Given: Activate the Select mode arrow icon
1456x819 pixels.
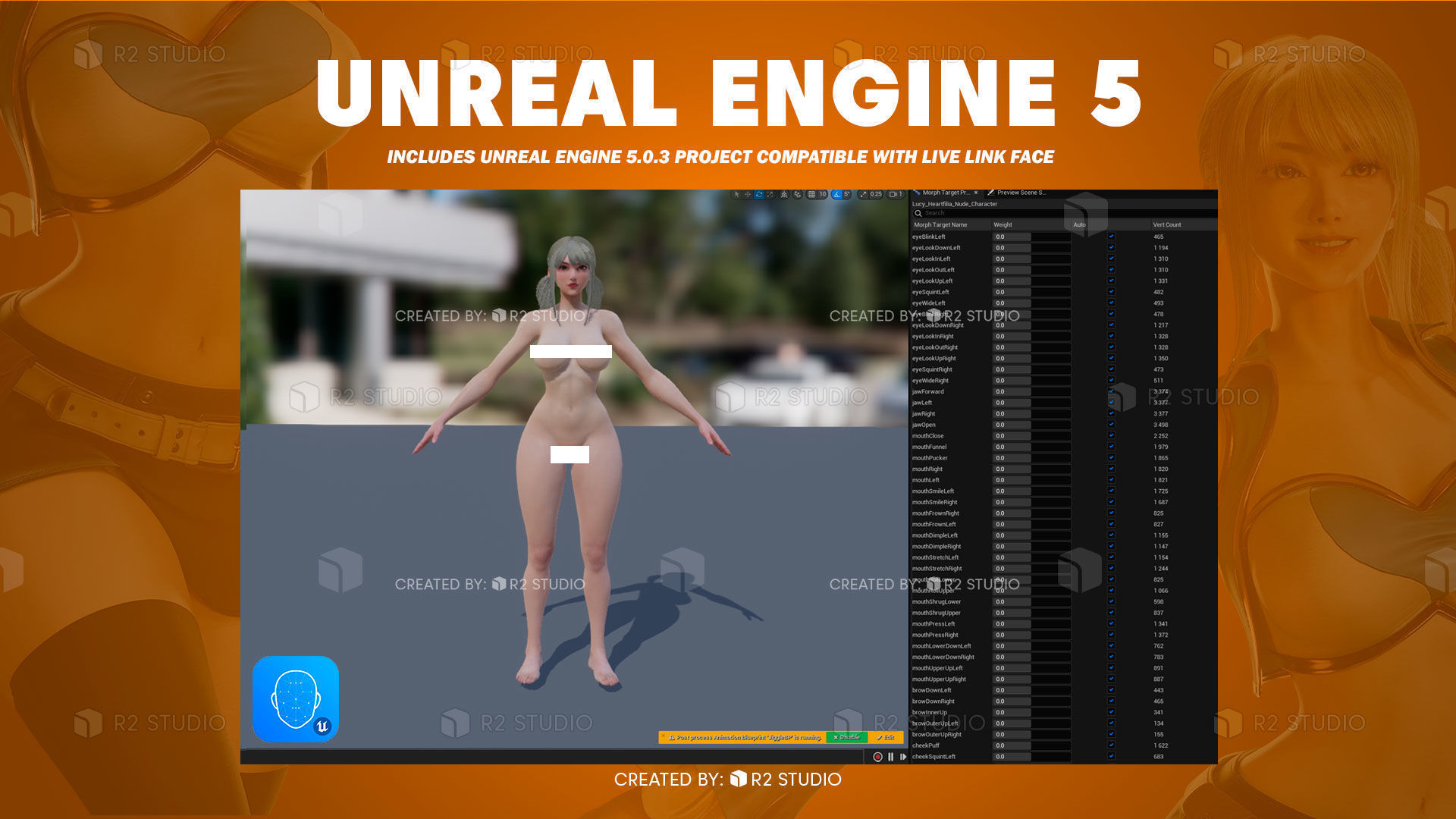Looking at the screenshot, I should pyautogui.click(x=736, y=194).
